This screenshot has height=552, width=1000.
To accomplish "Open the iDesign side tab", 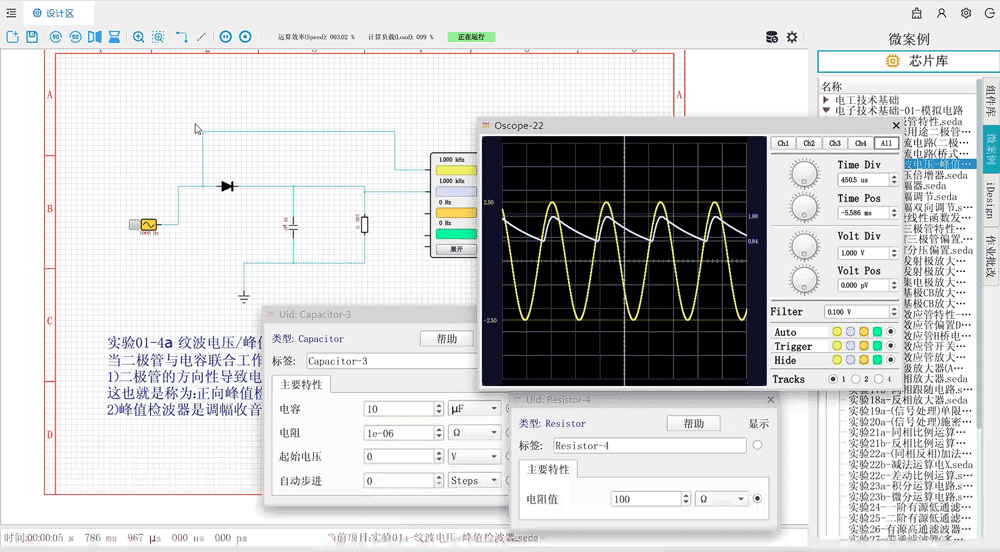I will (x=990, y=200).
